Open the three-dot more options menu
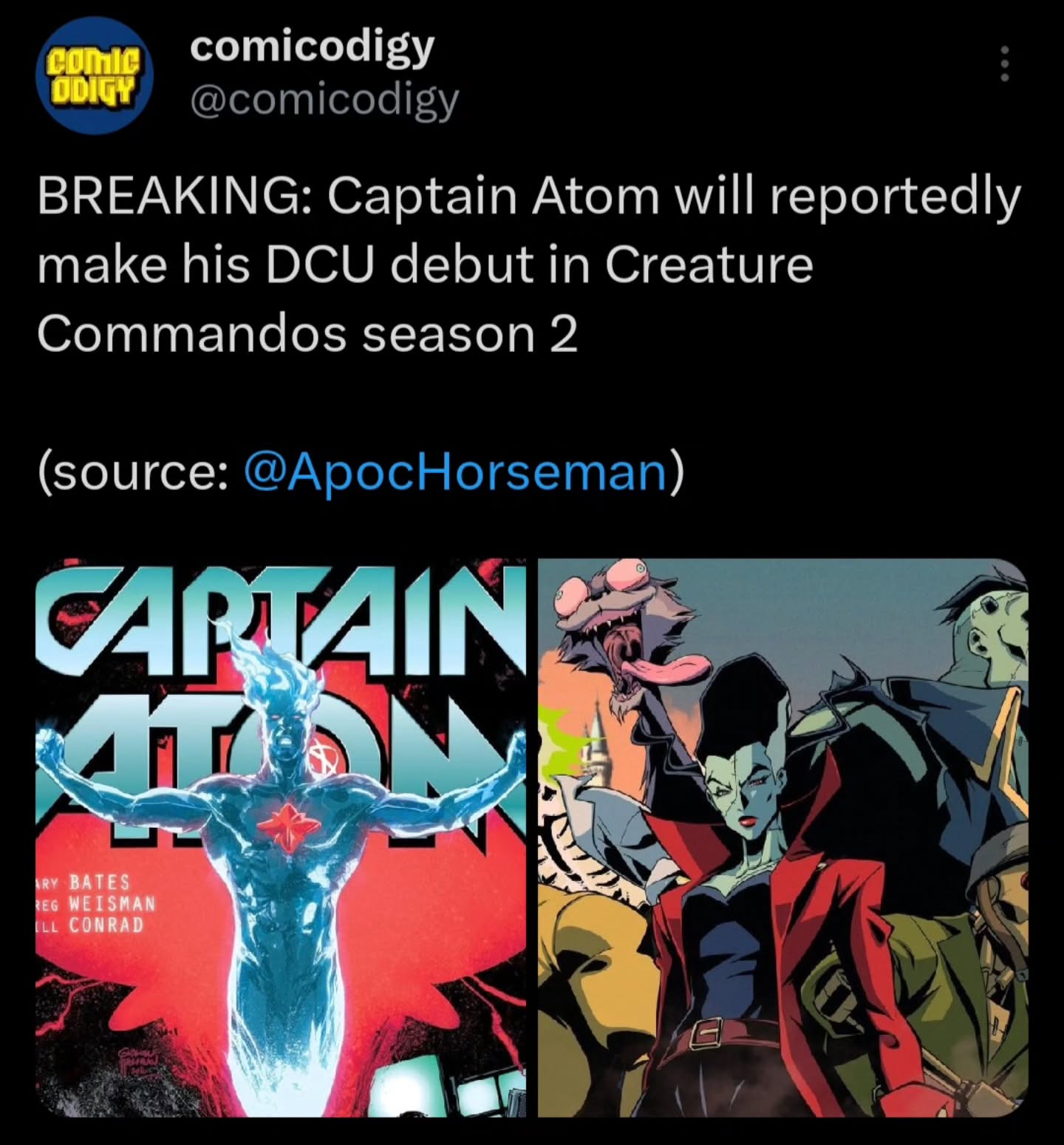 click(1003, 64)
